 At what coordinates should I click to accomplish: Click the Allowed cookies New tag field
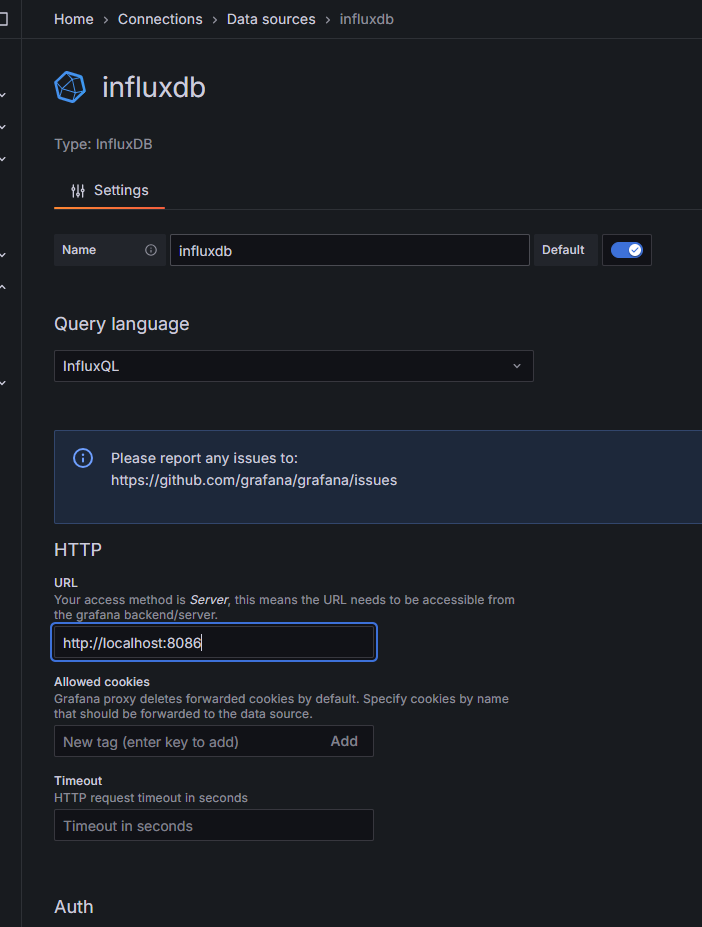[x=185, y=741]
